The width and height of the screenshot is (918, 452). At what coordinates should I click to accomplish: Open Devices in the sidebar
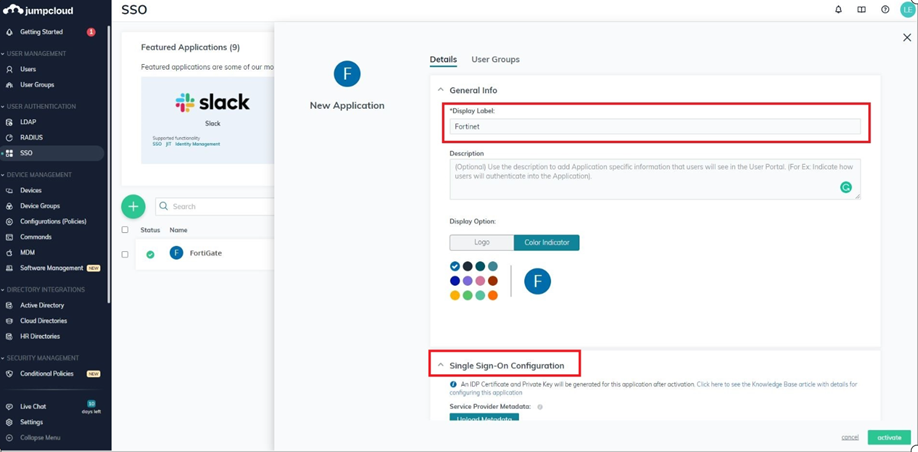point(31,190)
